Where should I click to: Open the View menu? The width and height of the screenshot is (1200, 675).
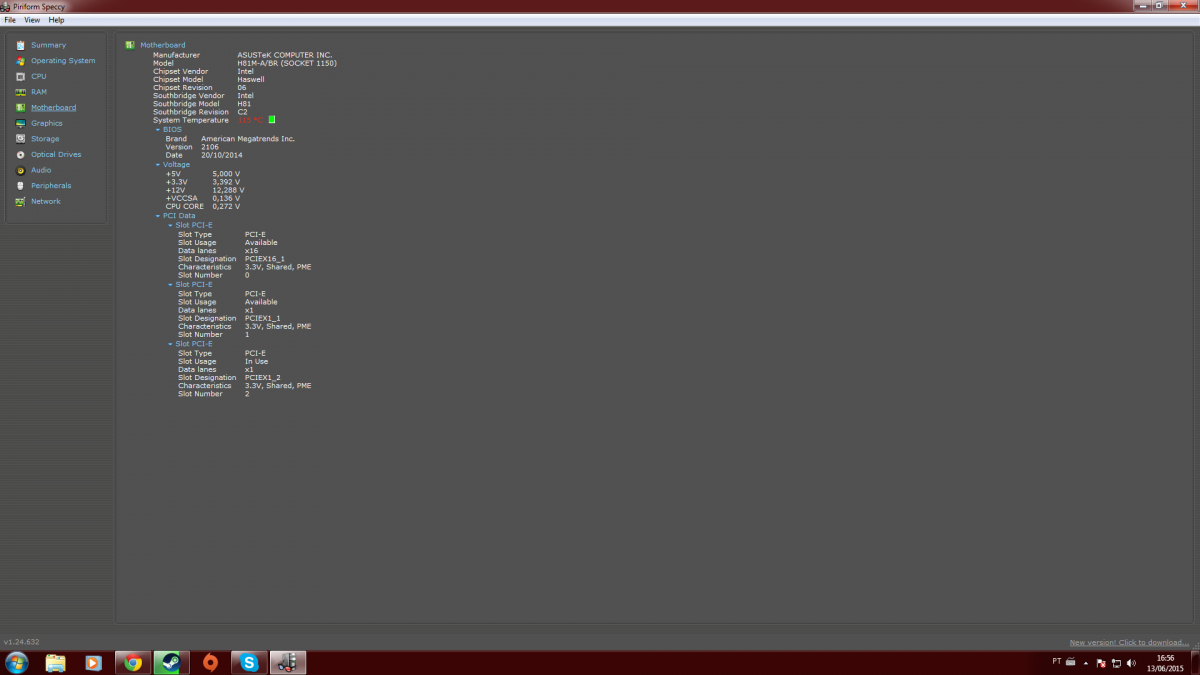pos(32,20)
